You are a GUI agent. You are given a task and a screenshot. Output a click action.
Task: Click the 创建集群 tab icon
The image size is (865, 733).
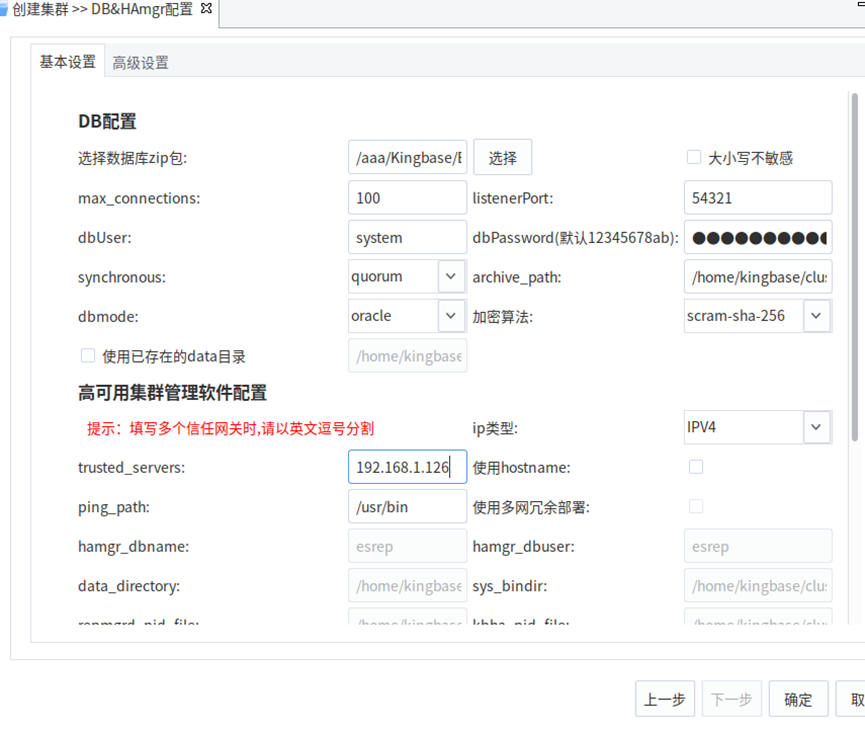point(4,9)
